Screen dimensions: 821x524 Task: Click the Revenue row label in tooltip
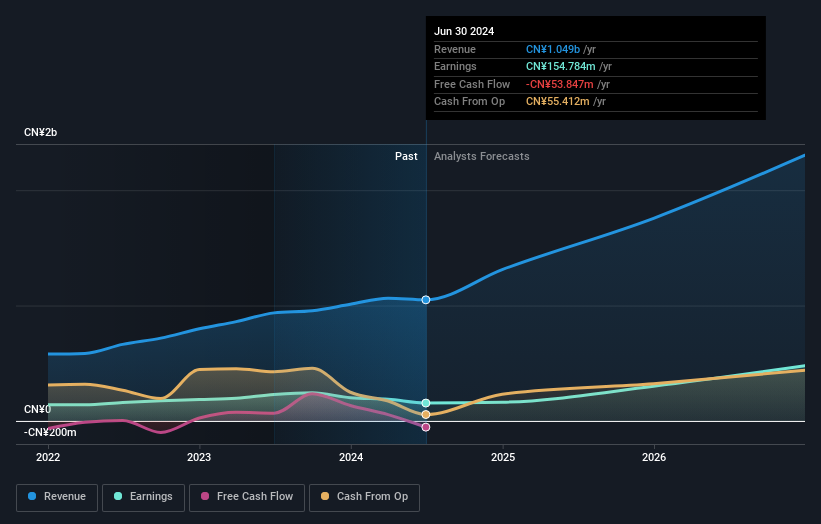[455, 49]
